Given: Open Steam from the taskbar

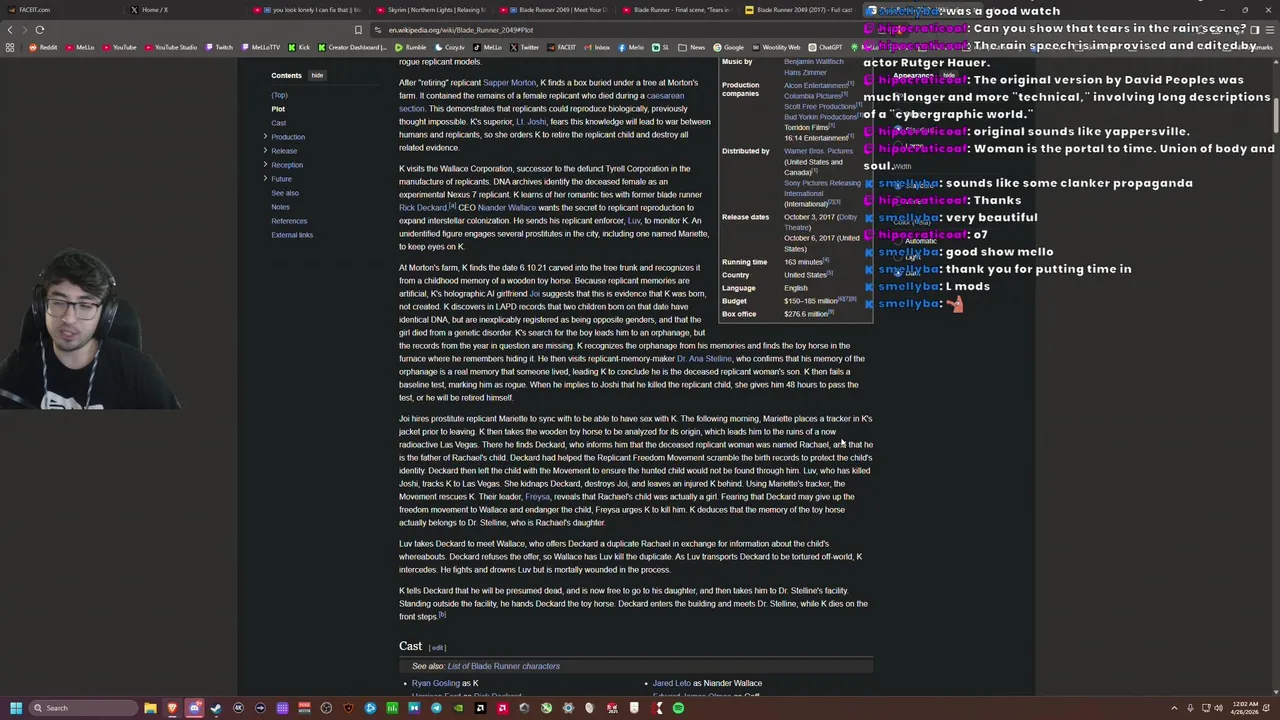Looking at the screenshot, I should pos(216,708).
